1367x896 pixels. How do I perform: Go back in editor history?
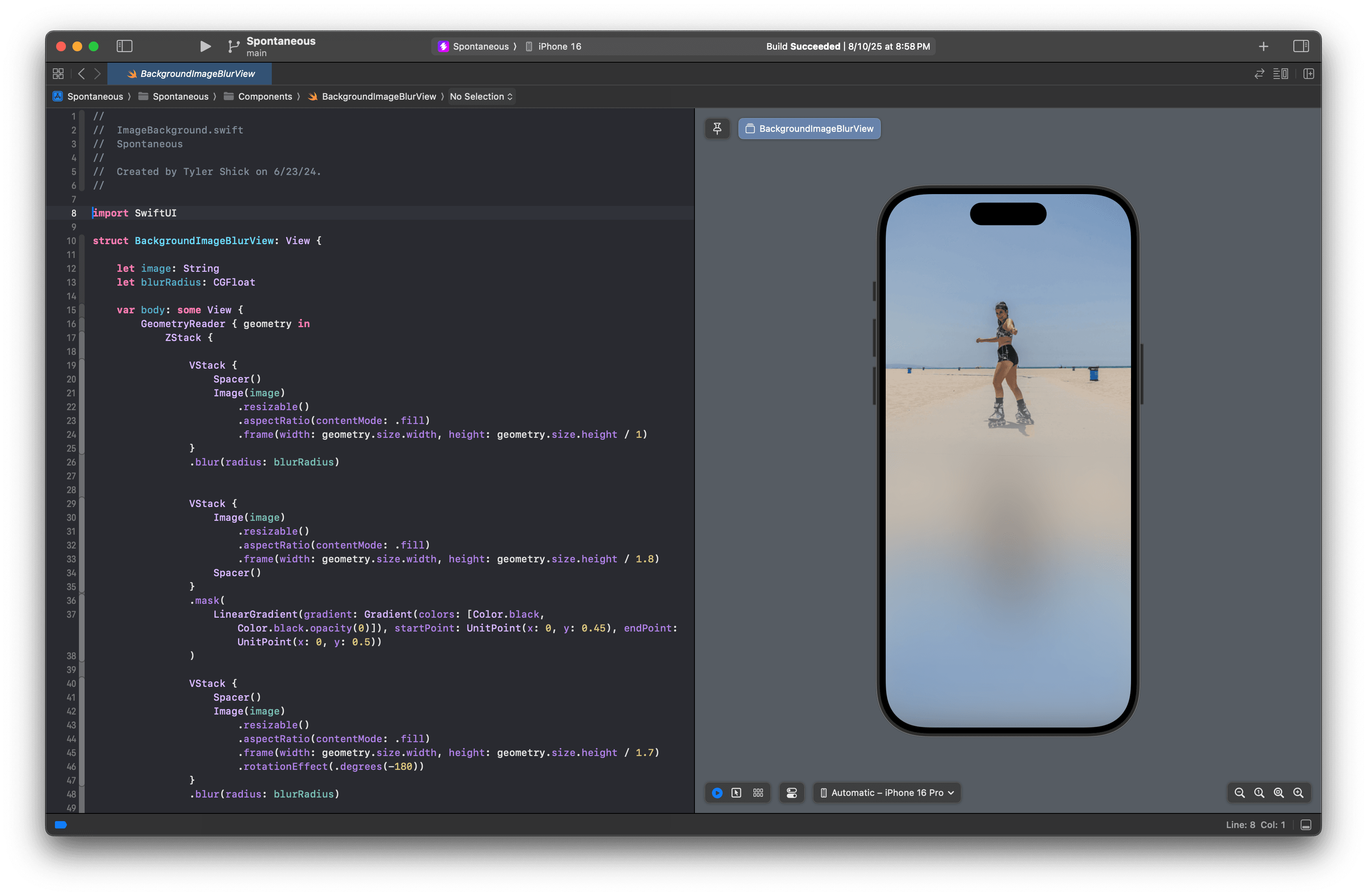click(x=81, y=74)
